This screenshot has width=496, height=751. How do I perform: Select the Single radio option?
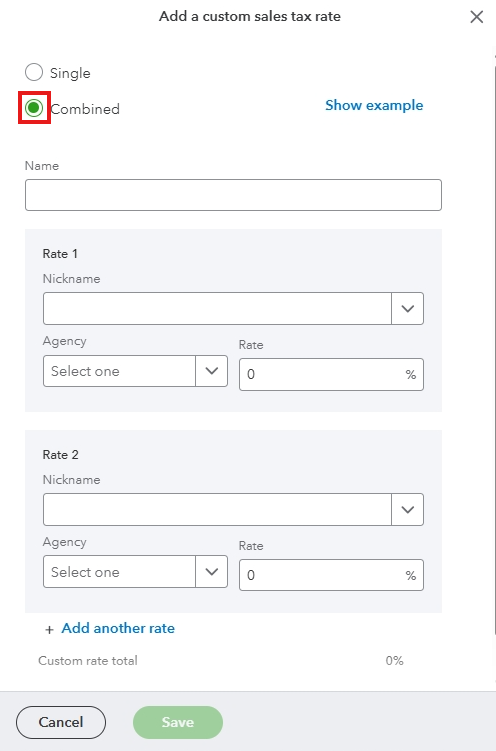(x=34, y=72)
